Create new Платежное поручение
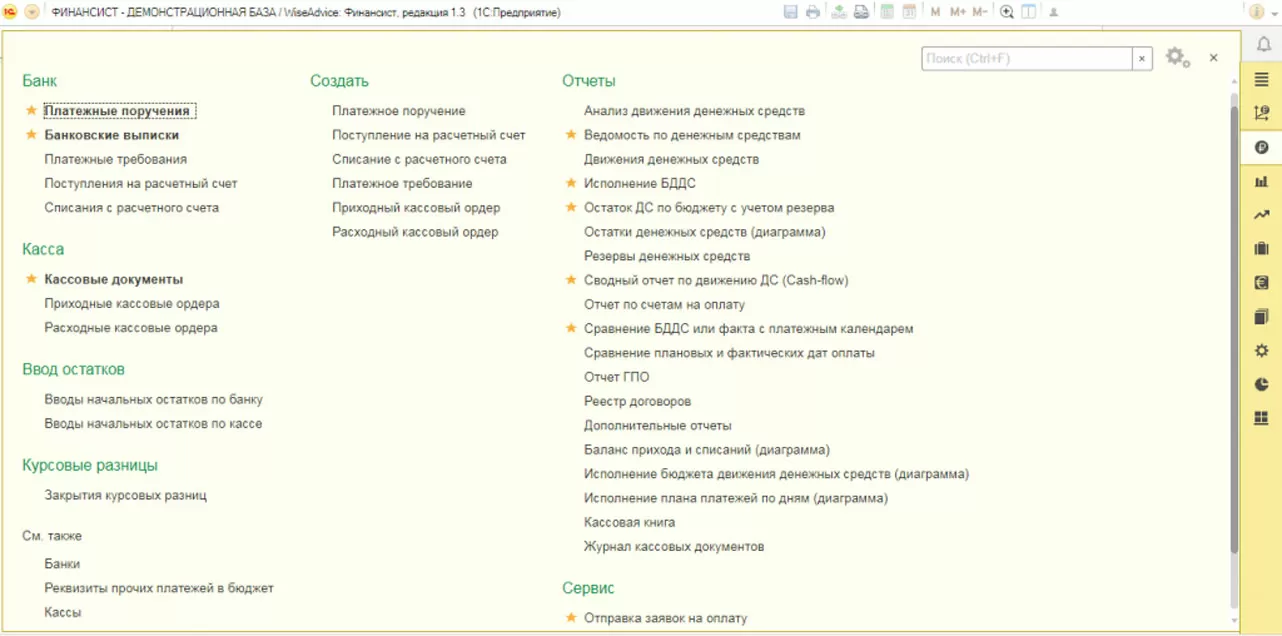The image size is (1282, 636). tap(399, 111)
